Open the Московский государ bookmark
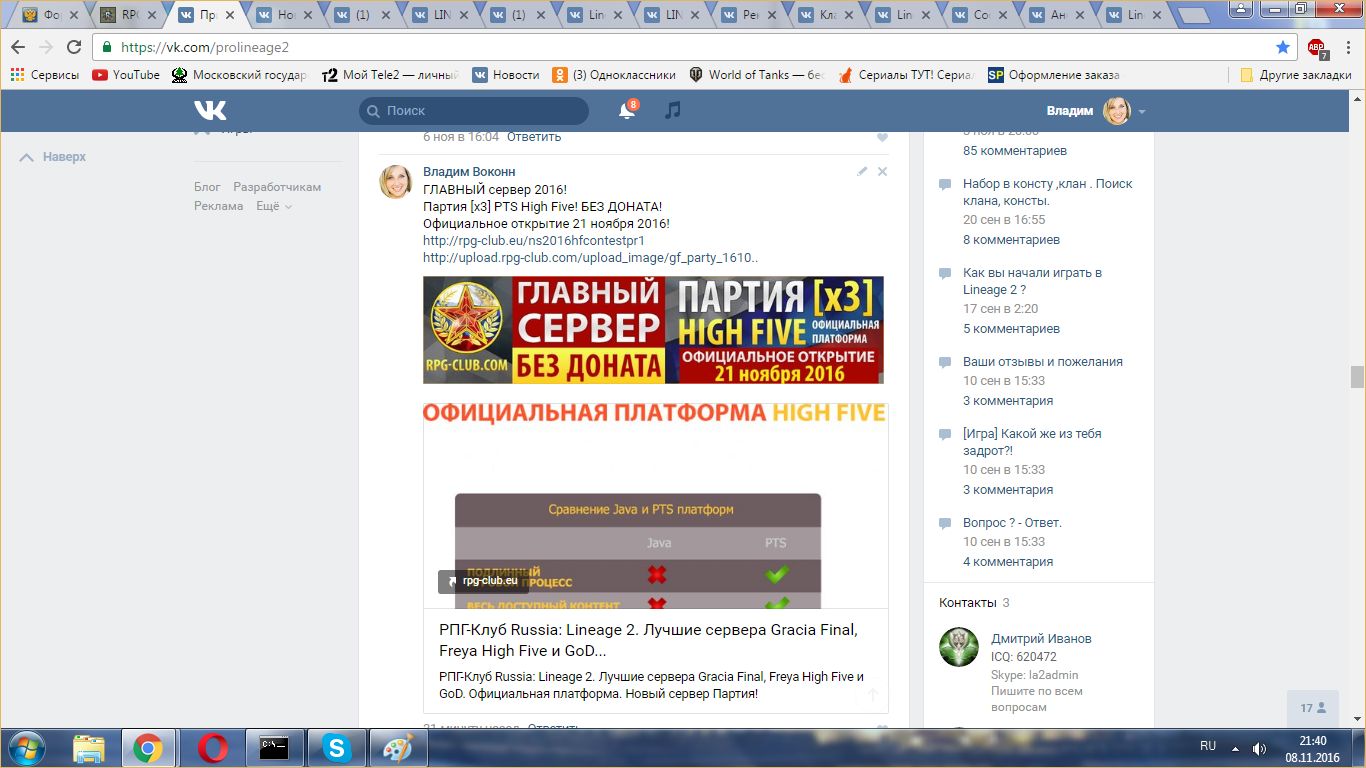The image size is (1366, 768). pyautogui.click(x=240, y=75)
